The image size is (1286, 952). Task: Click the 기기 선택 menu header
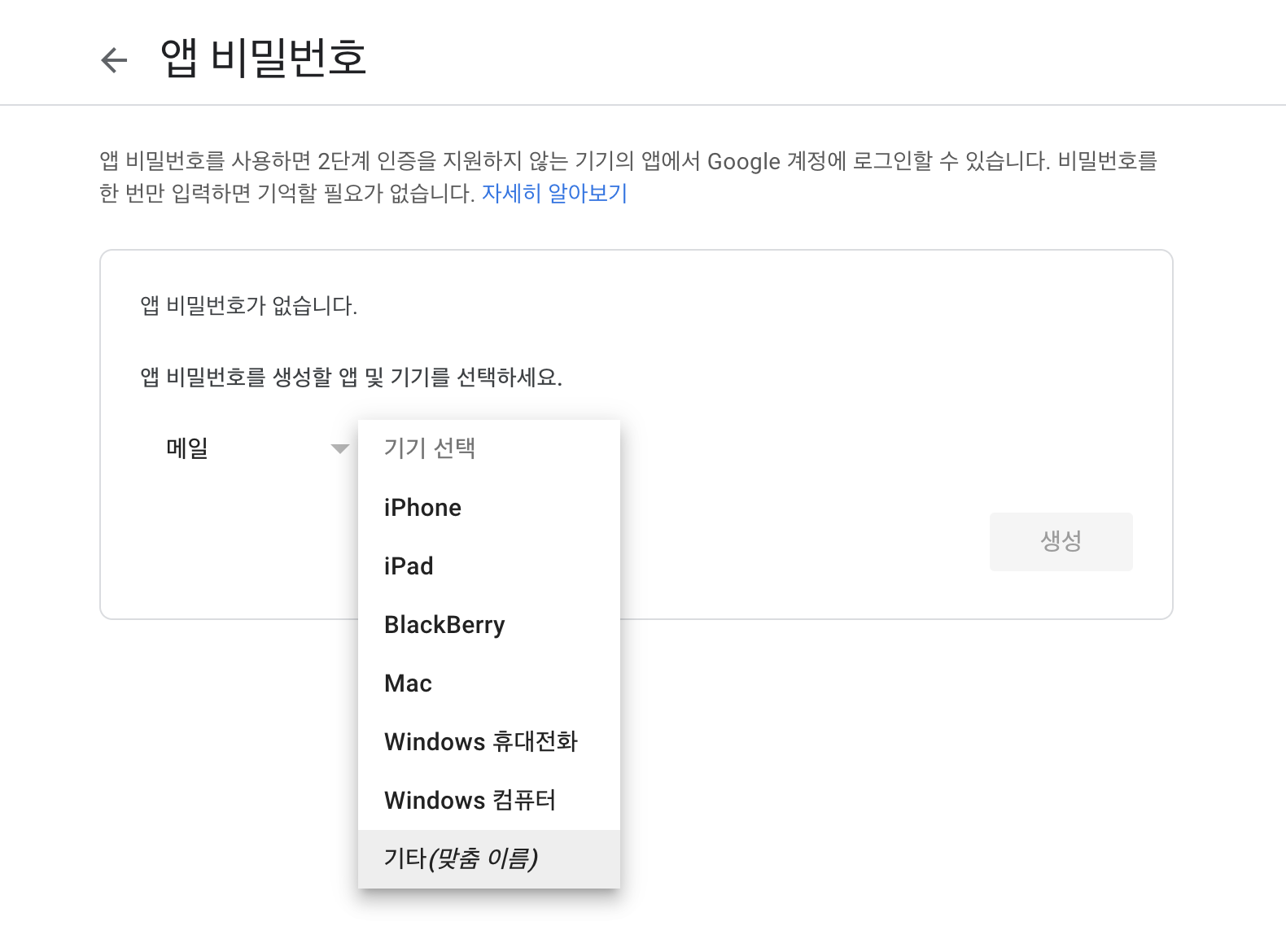click(x=489, y=448)
